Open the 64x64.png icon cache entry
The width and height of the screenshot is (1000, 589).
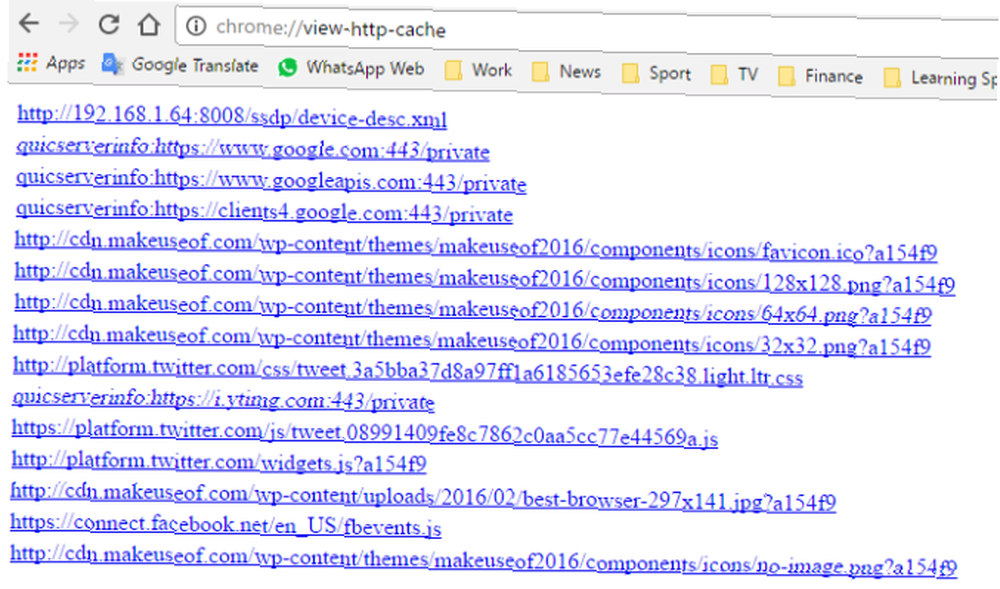tap(473, 309)
